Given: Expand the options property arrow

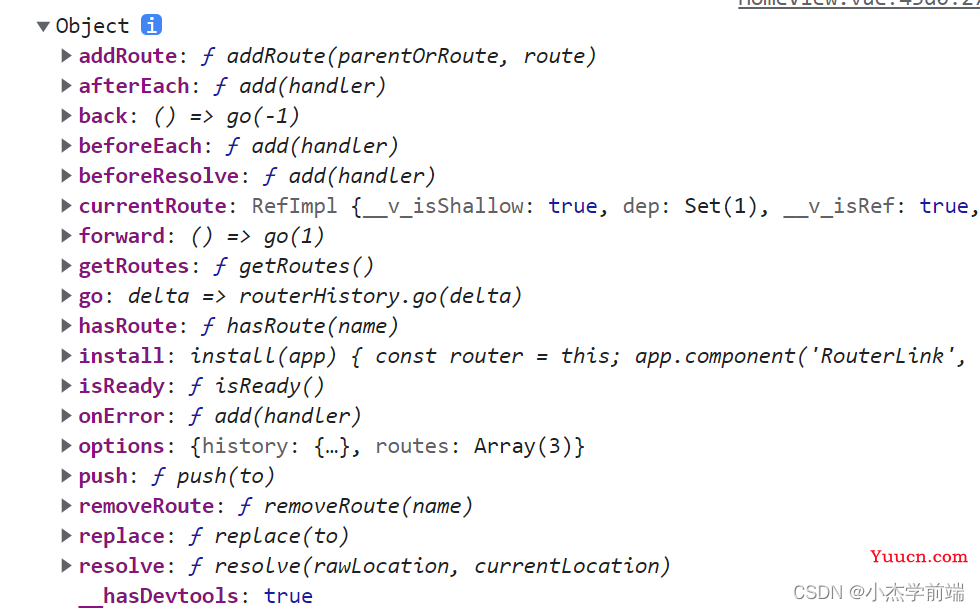Looking at the screenshot, I should click(66, 445).
